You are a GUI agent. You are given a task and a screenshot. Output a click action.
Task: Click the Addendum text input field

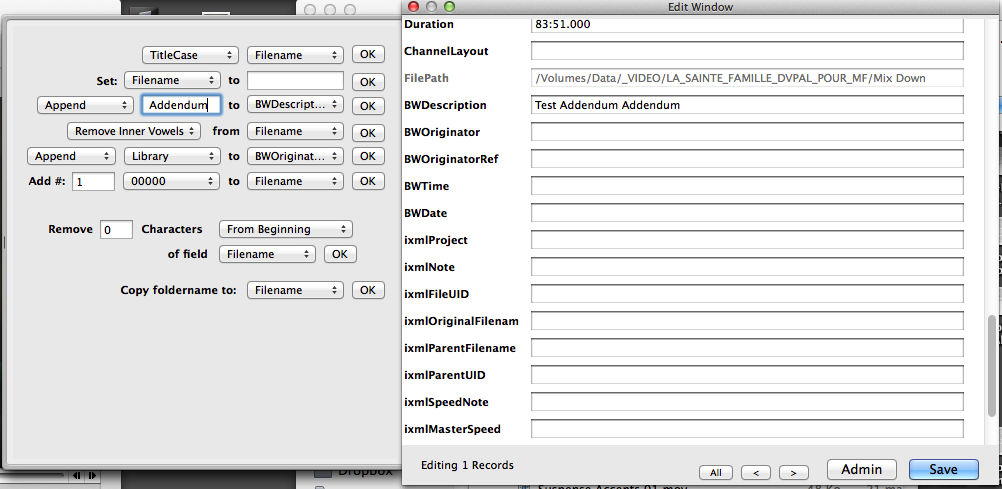pyautogui.click(x=180, y=105)
